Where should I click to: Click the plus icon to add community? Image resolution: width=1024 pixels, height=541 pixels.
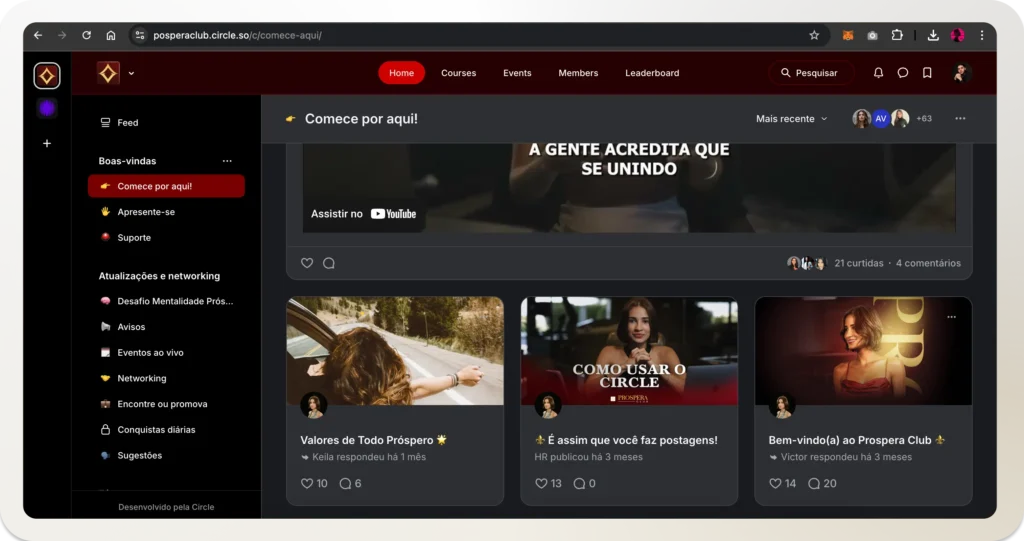[46, 143]
